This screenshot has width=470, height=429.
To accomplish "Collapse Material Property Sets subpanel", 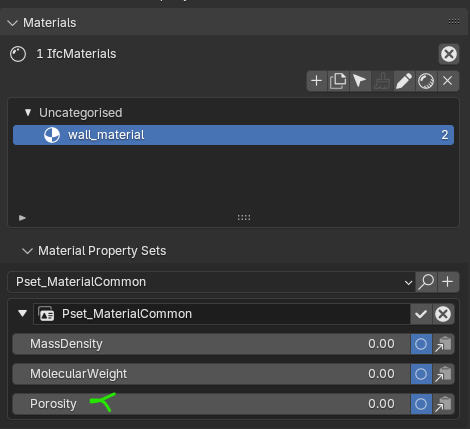I will [27, 251].
